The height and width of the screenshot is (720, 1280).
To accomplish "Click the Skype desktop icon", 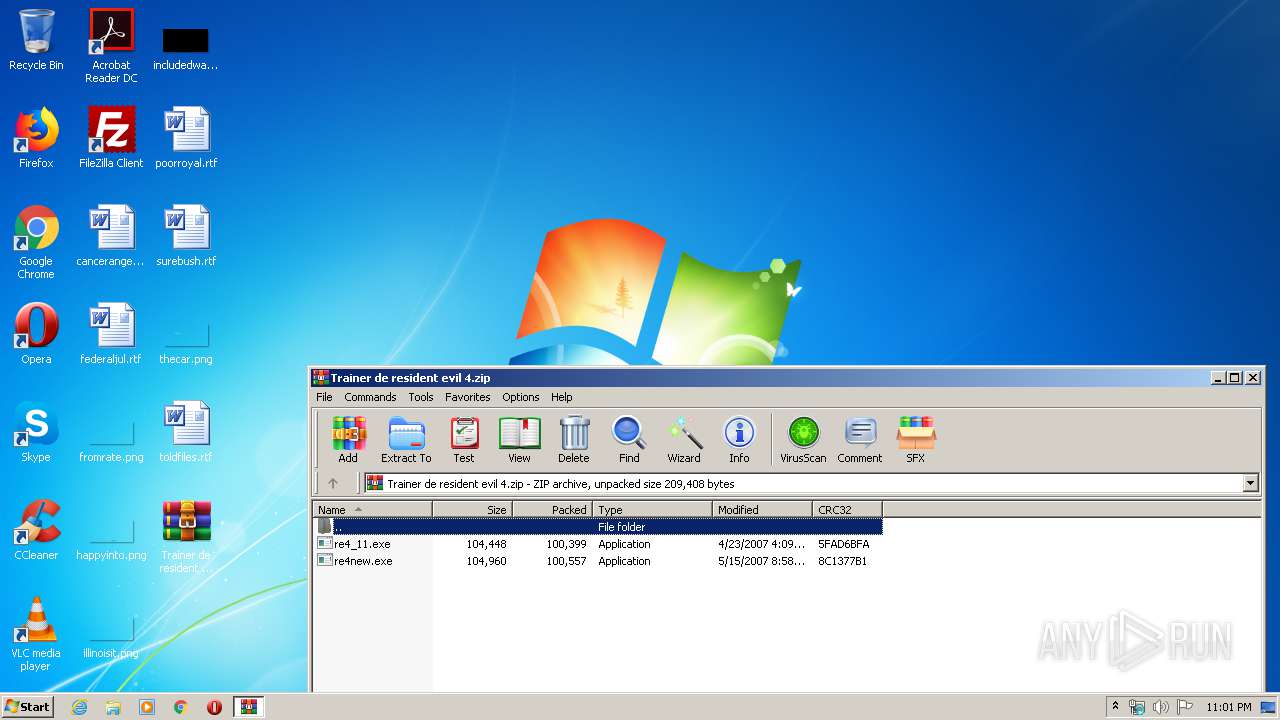I will 36,432.
